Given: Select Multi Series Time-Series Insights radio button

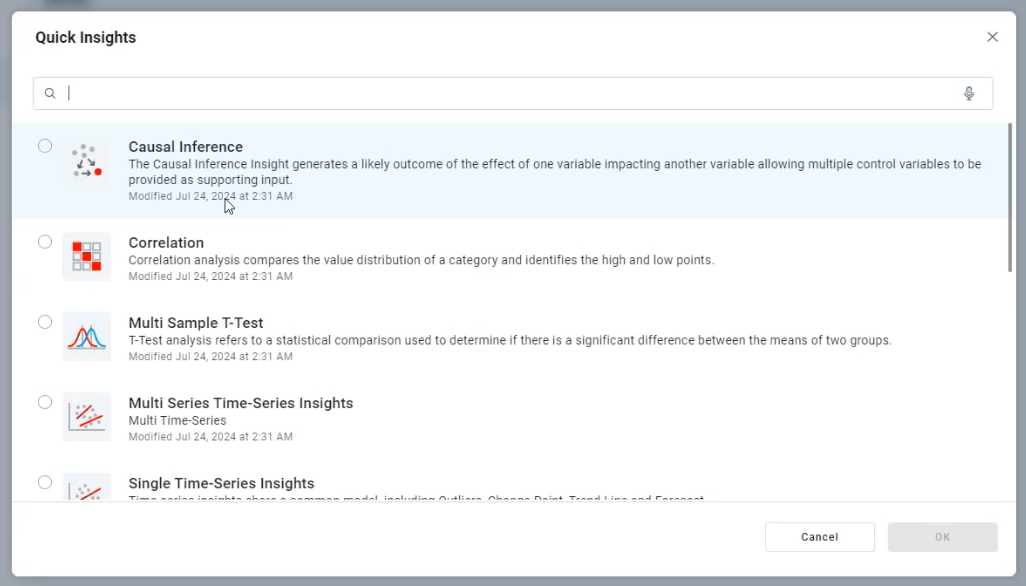Looking at the screenshot, I should [x=45, y=402].
